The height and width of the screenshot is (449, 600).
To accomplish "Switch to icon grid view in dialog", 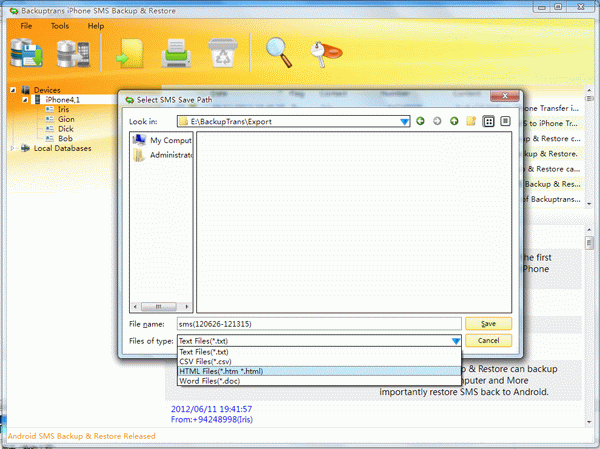I will pyautogui.click(x=489, y=121).
